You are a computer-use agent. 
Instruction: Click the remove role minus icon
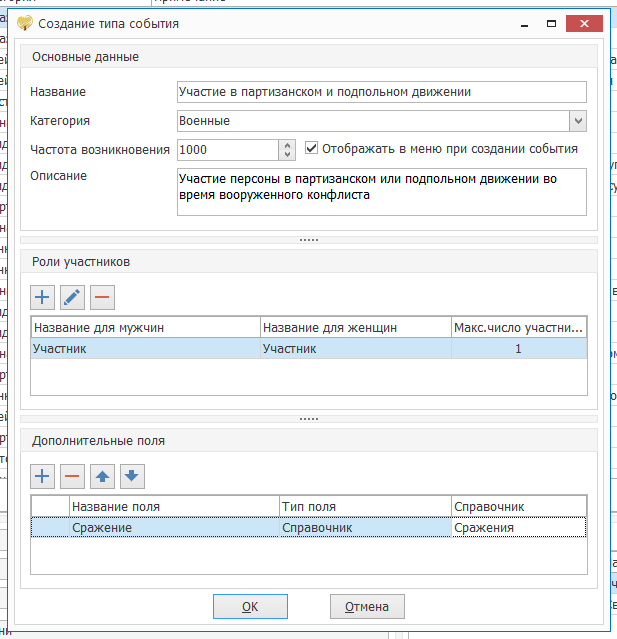pyautogui.click(x=102, y=296)
